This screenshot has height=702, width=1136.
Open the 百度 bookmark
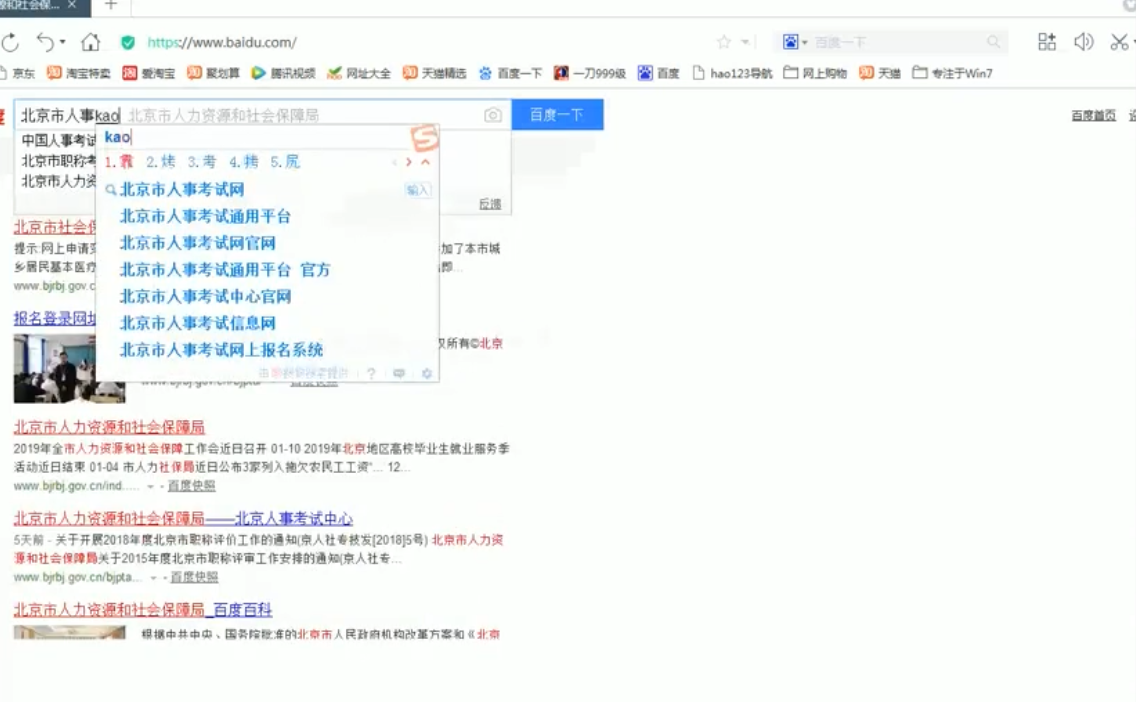click(x=659, y=73)
